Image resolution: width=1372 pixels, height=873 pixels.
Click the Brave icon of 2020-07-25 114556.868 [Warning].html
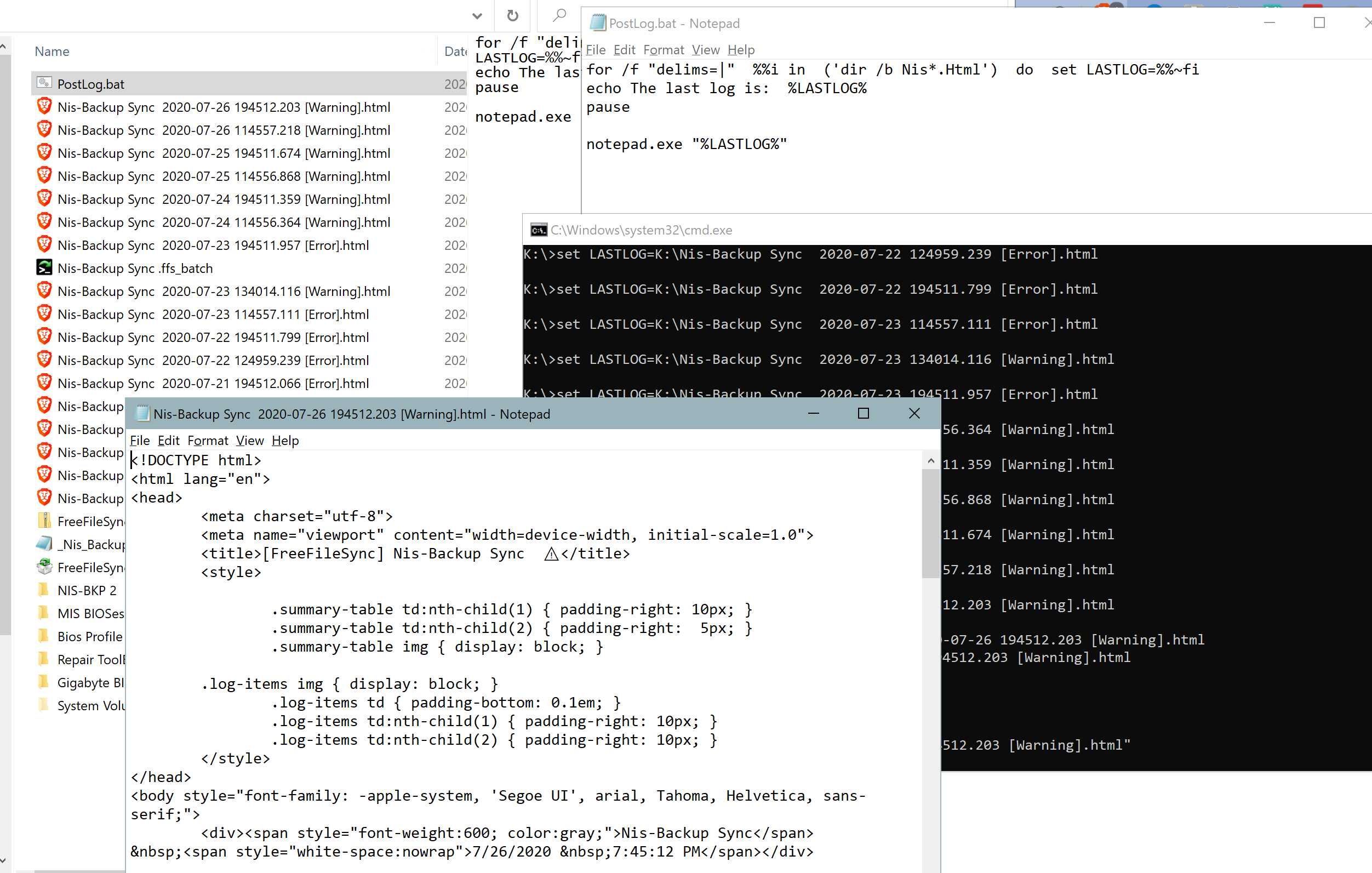[44, 175]
